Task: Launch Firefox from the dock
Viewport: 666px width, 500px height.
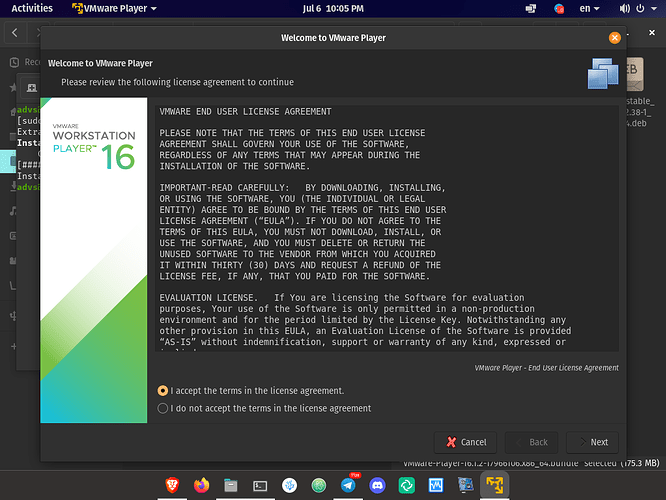Action: pyautogui.click(x=201, y=485)
